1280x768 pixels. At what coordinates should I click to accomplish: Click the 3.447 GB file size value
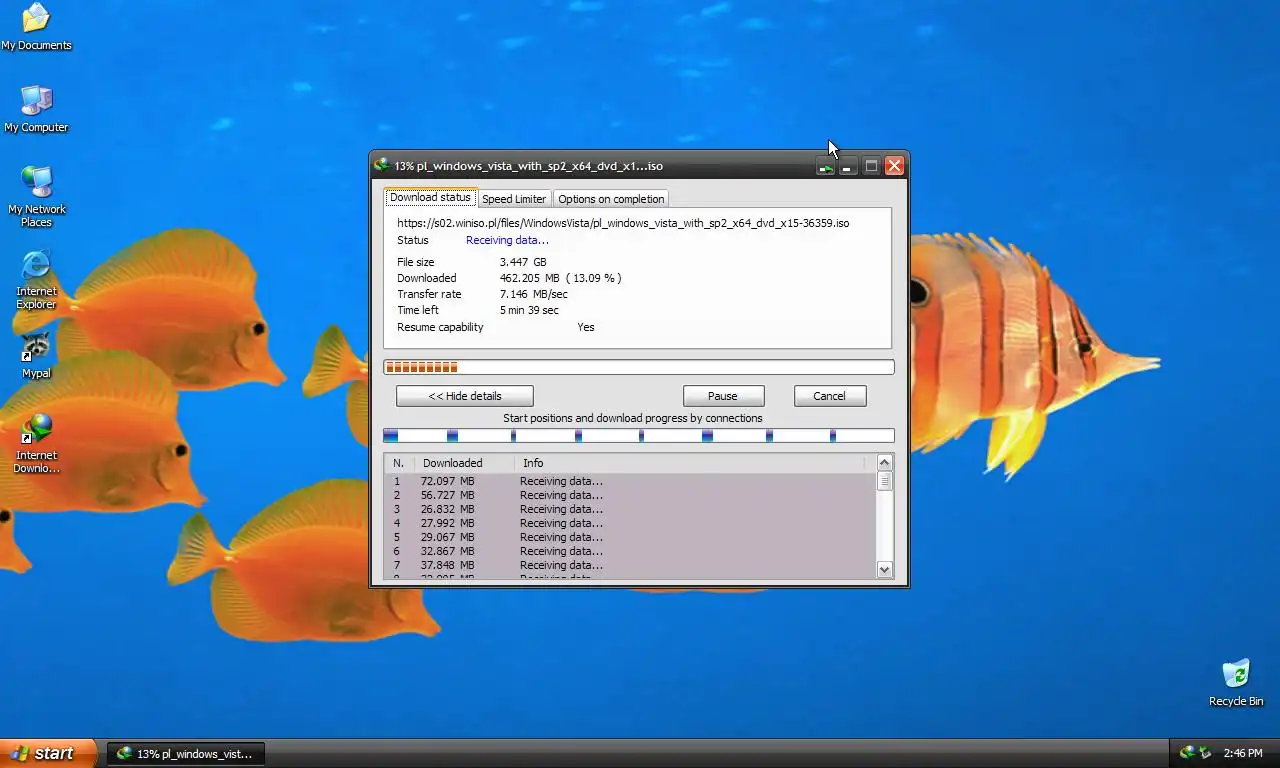523,262
